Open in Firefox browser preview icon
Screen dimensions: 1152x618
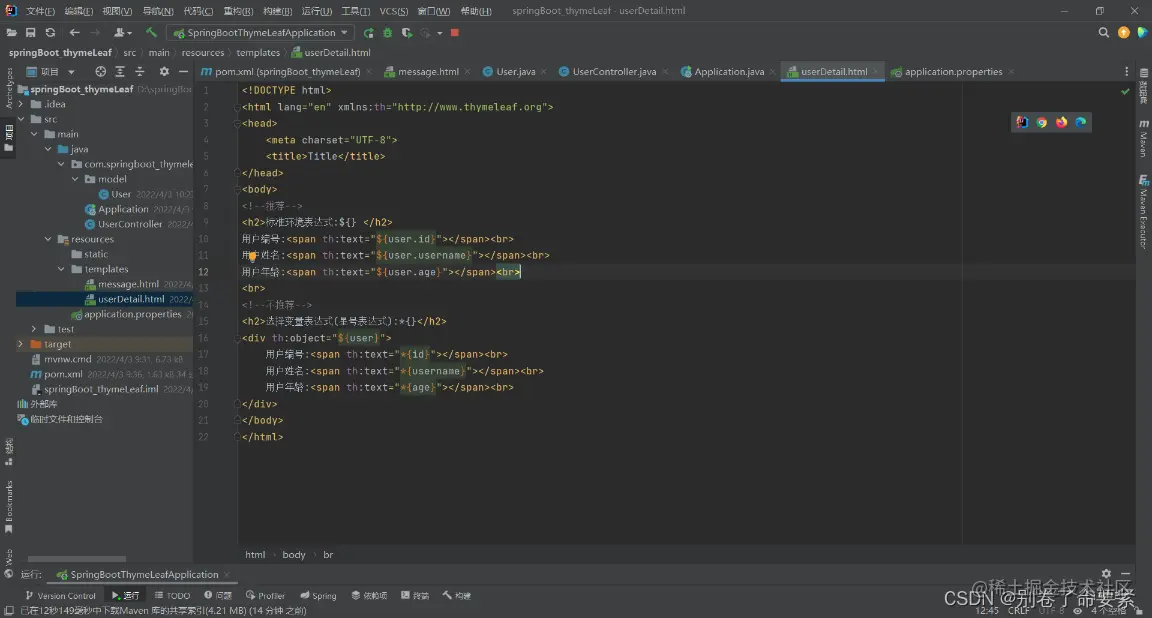[x=1062, y=122]
